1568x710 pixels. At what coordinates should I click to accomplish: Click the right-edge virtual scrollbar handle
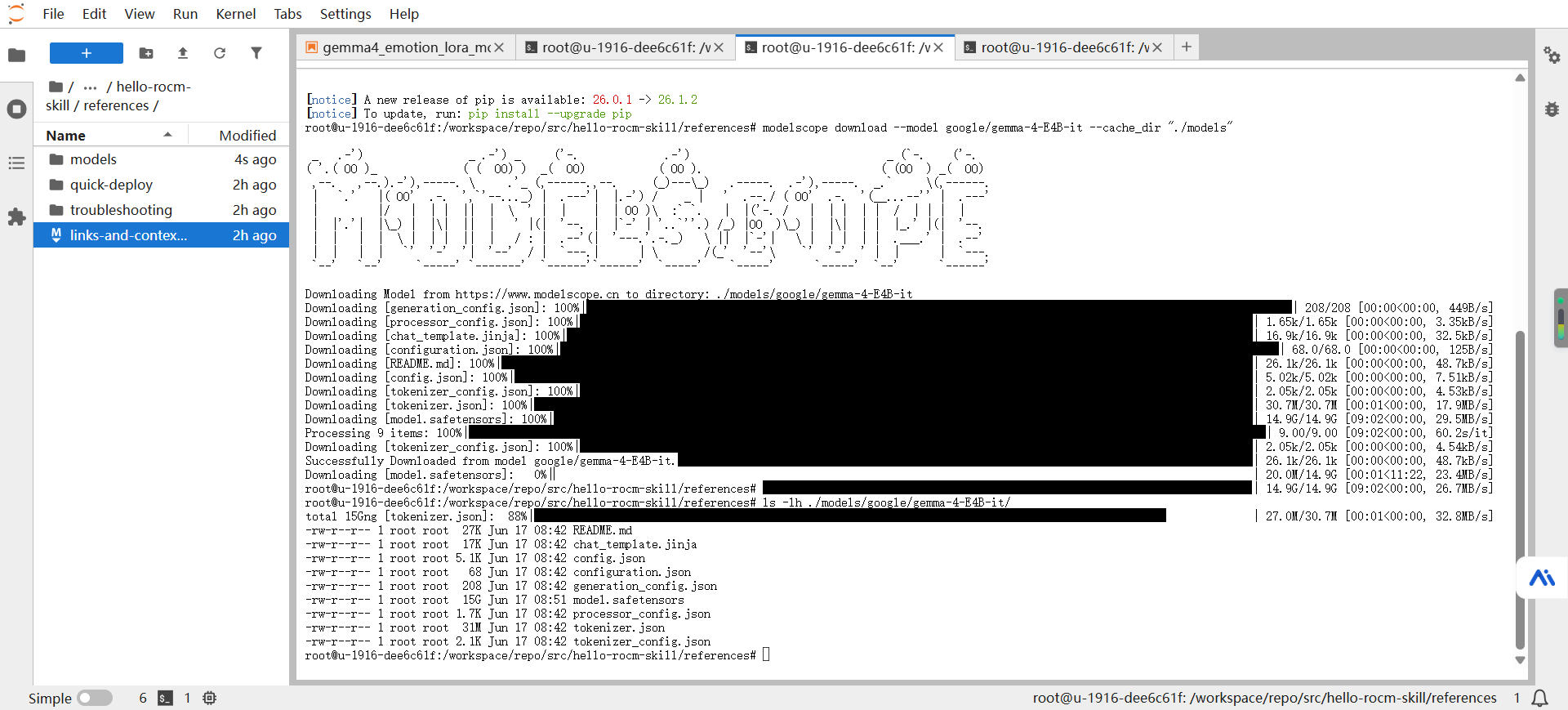[1561, 318]
